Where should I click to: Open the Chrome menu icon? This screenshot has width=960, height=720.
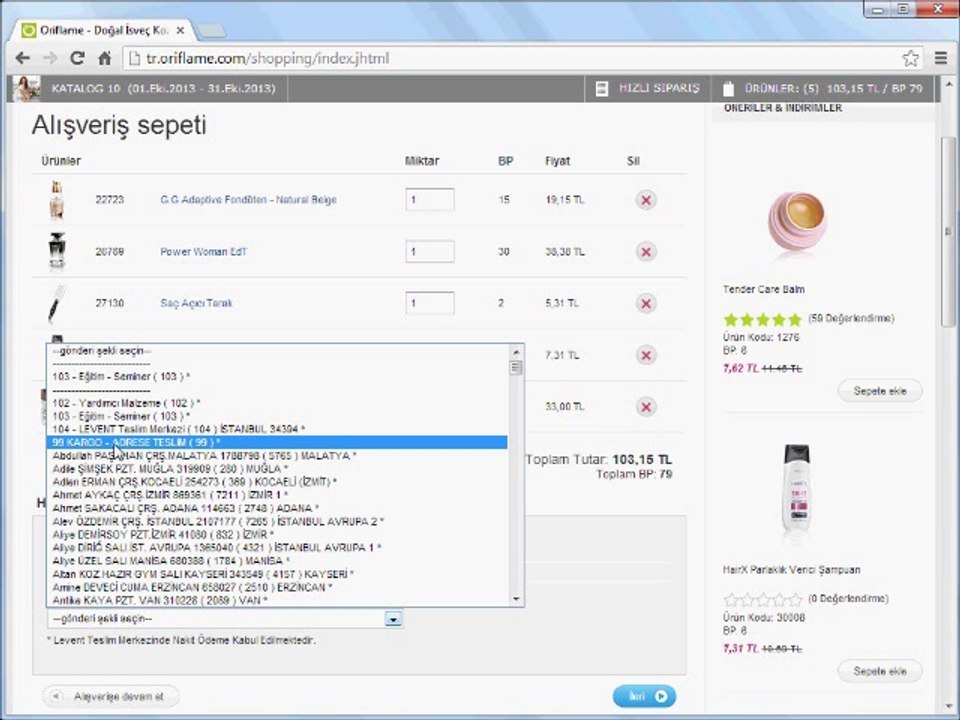point(941,58)
